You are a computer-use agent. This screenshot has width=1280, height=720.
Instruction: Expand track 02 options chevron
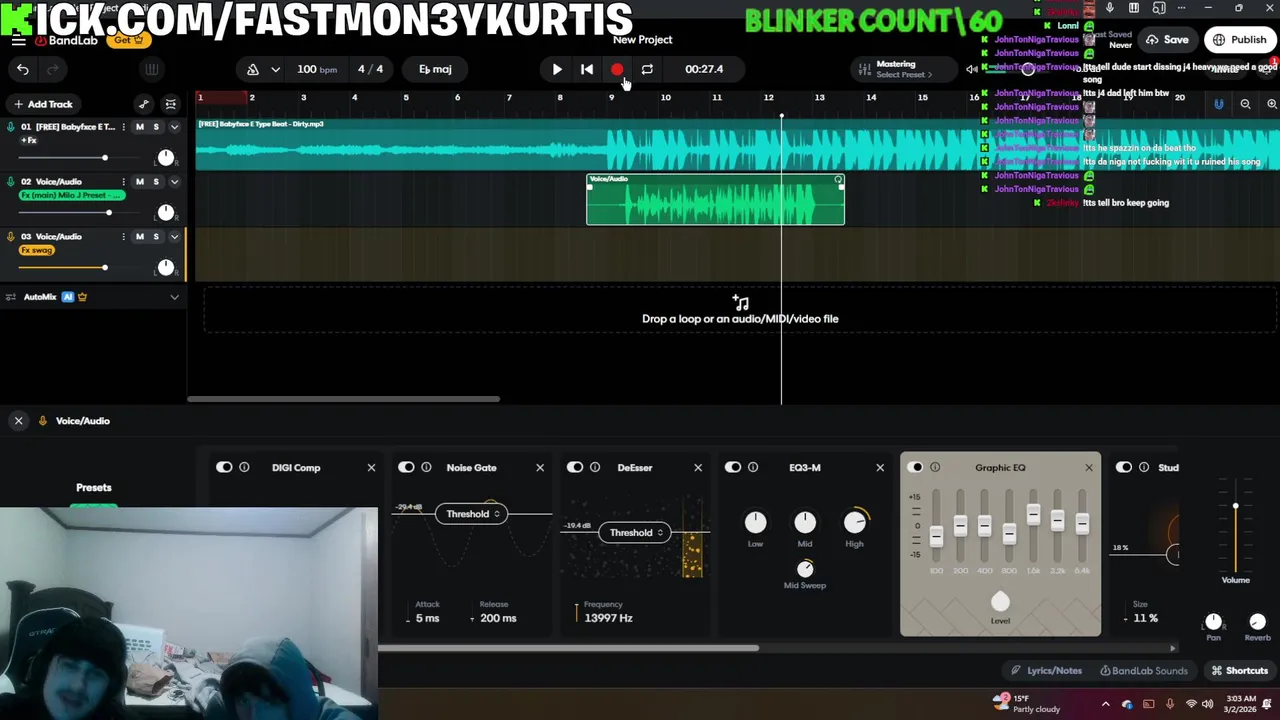pos(174,182)
